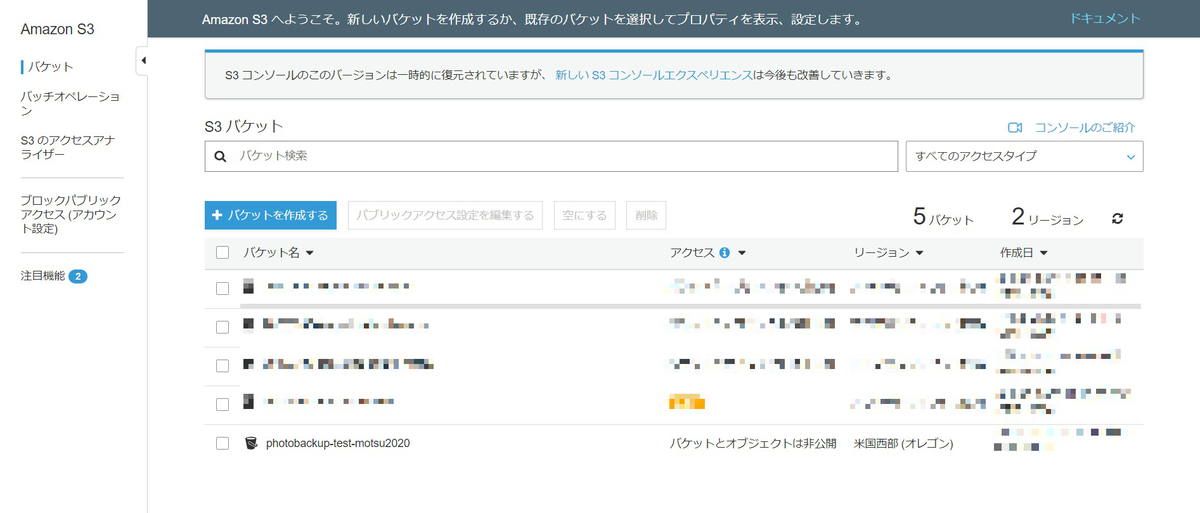Collapse the left sidebar with the arrow
The image size is (1200, 513).
pos(142,61)
